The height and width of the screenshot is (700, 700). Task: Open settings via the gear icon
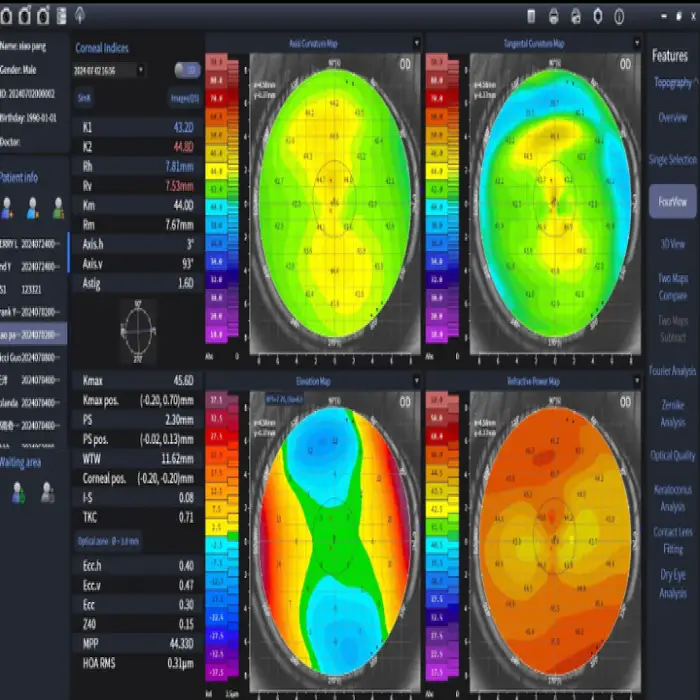pos(598,15)
